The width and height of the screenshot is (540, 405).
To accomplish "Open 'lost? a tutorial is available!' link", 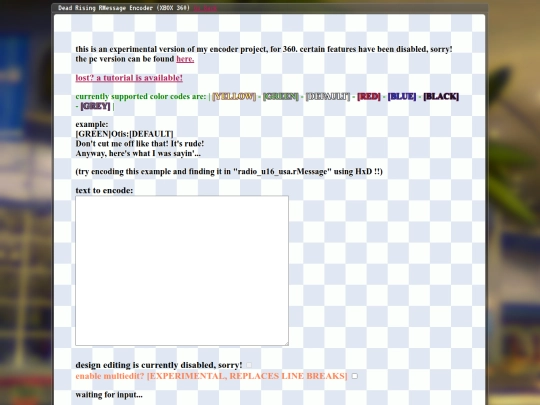I will 129,78.
